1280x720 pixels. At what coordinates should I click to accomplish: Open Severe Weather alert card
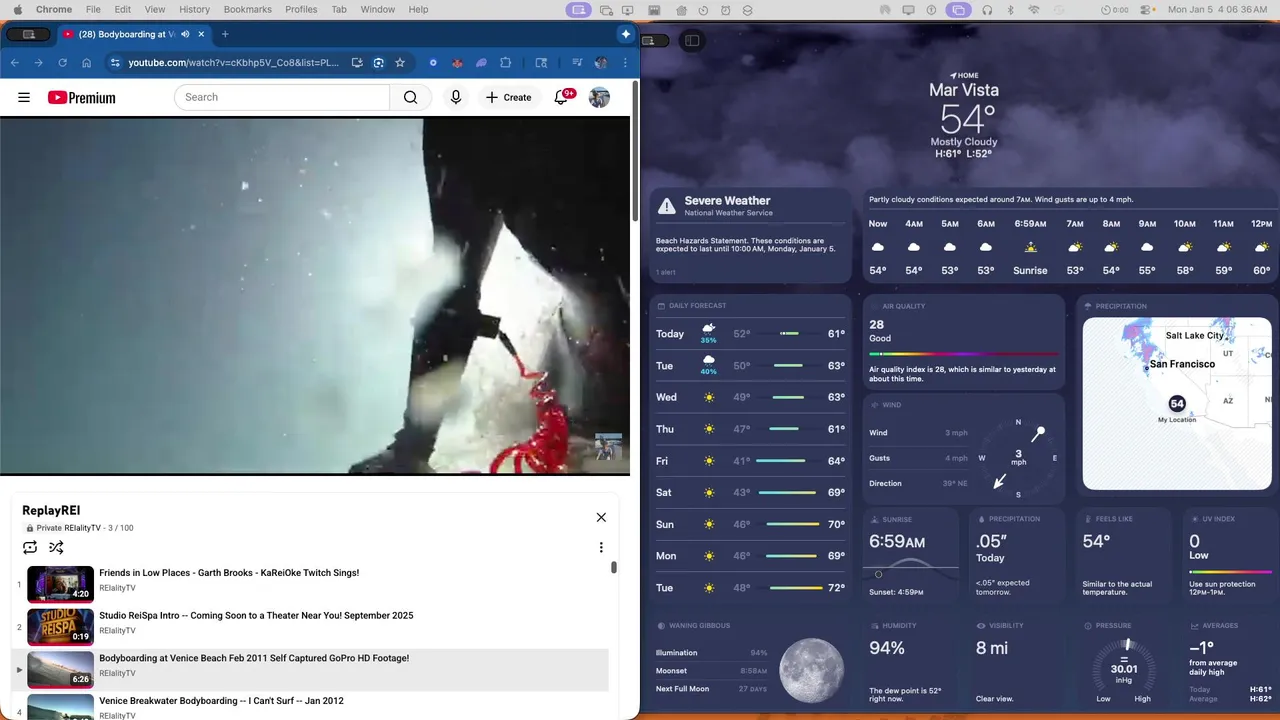click(751, 234)
